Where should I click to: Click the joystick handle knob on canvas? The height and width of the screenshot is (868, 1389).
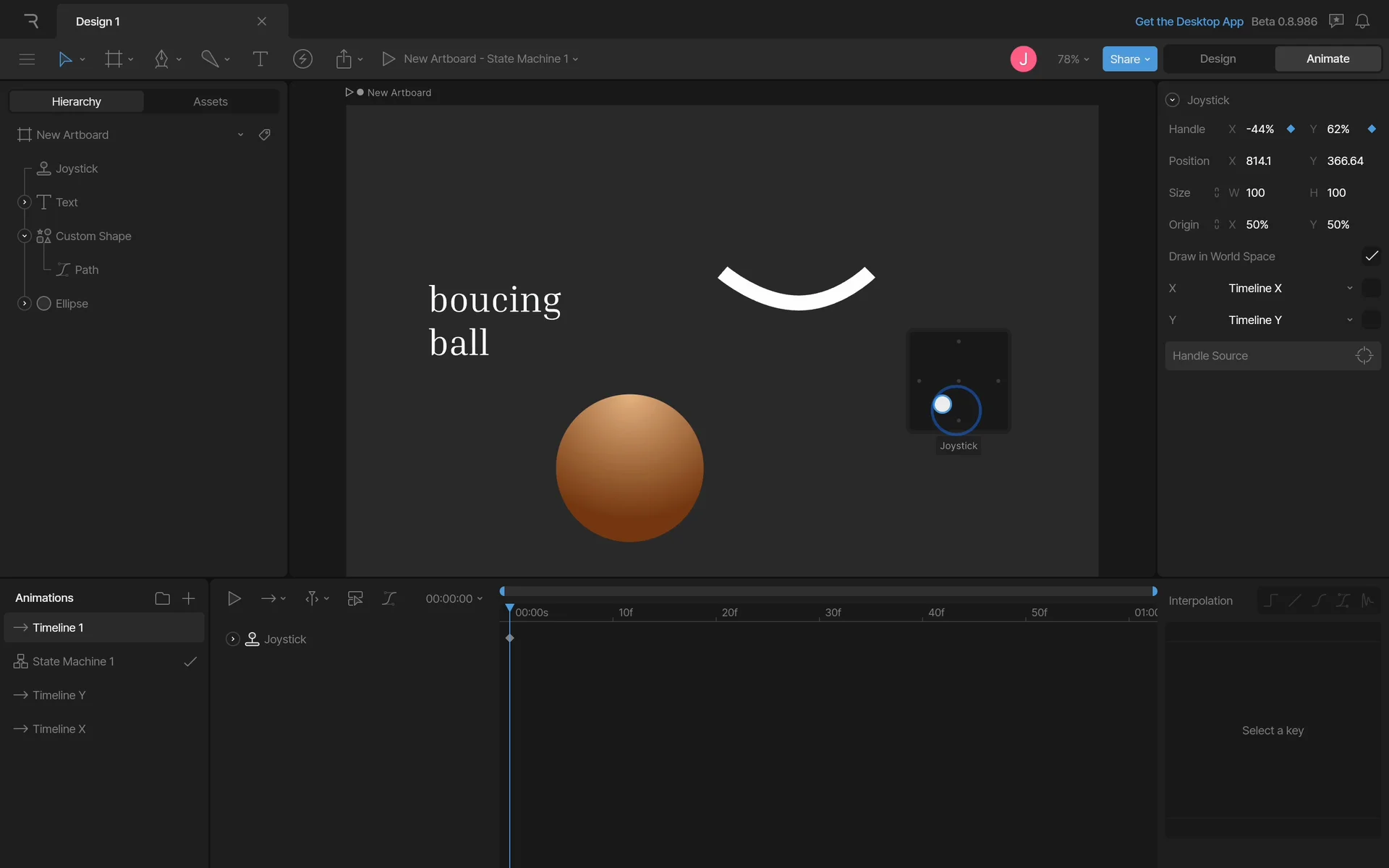tap(942, 404)
